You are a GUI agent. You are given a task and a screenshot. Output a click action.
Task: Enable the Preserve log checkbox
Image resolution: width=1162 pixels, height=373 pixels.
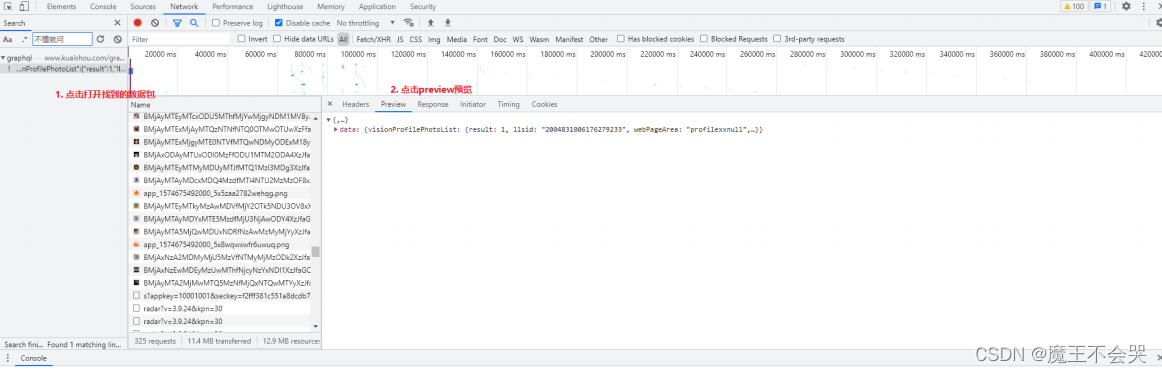coord(216,23)
